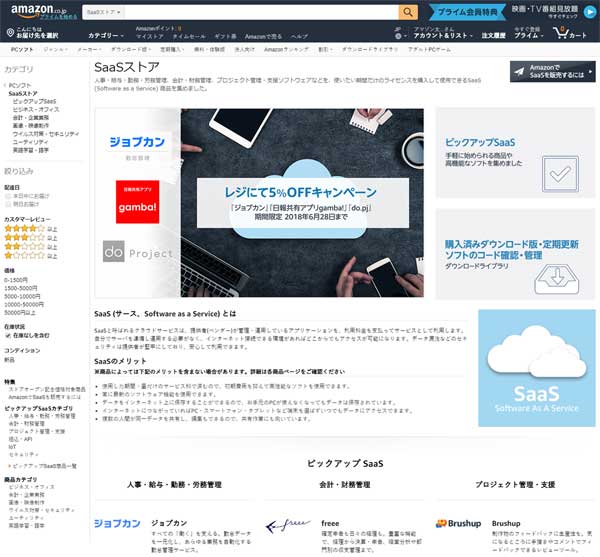Screen dimensions: 600x557
Task: Expand the 定期購入 subnav dropdown
Action: (x=172, y=49)
